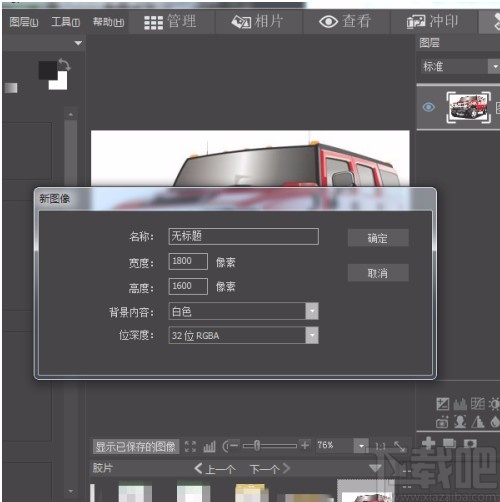Click the exposure plus-minus adjustment icon
This screenshot has width=500, height=502.
(443, 404)
